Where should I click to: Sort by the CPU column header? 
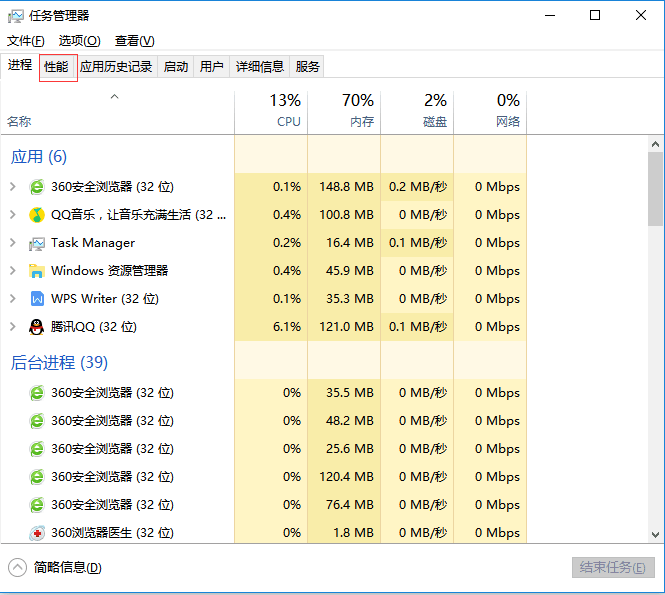pyautogui.click(x=271, y=112)
